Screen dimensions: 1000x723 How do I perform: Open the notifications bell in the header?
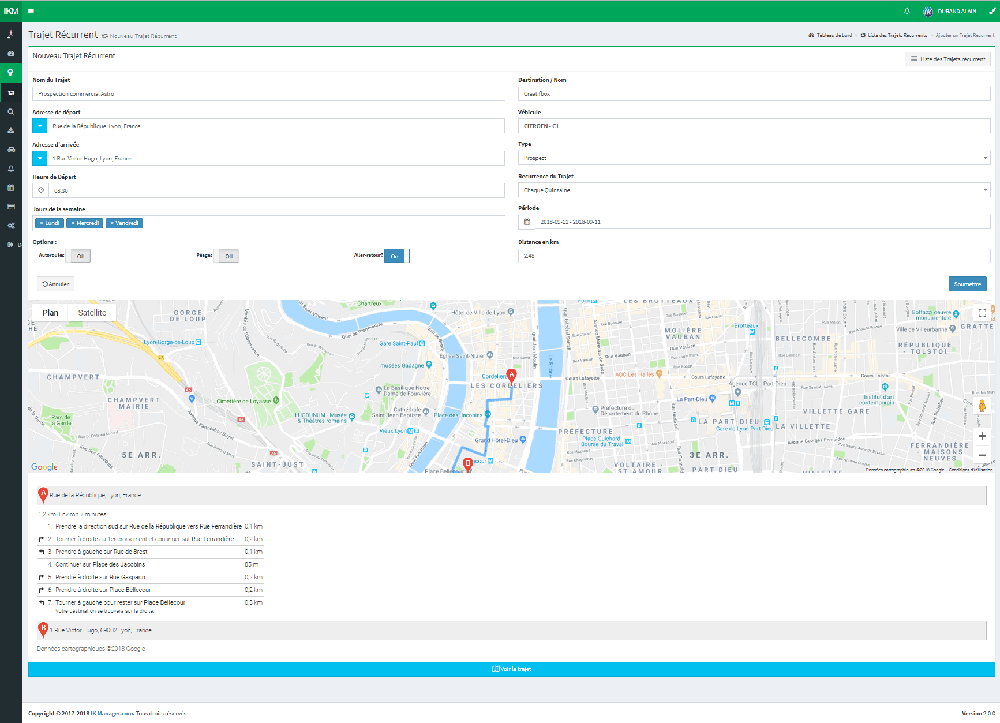click(x=907, y=11)
